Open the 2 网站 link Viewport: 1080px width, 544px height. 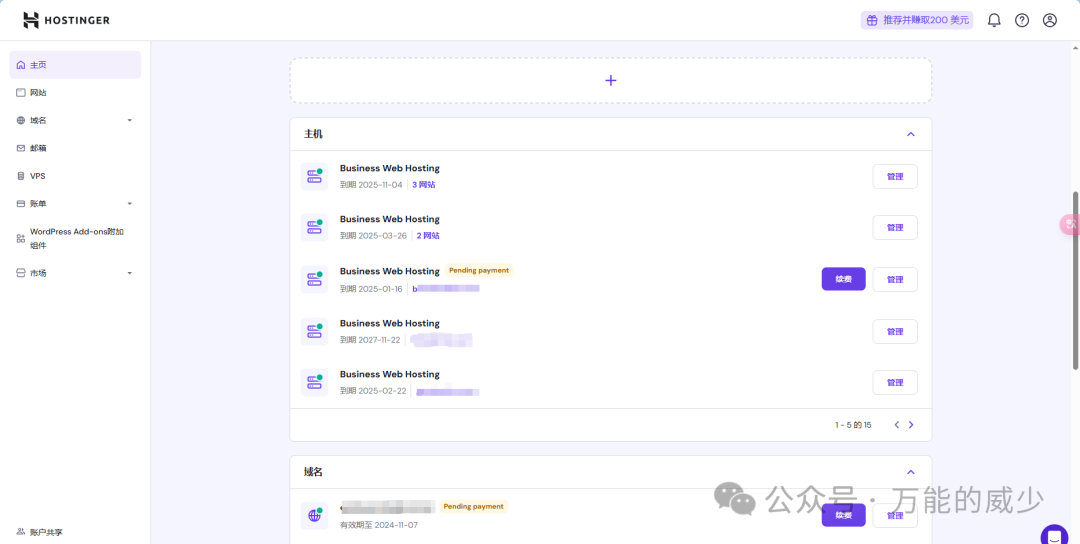coord(428,236)
